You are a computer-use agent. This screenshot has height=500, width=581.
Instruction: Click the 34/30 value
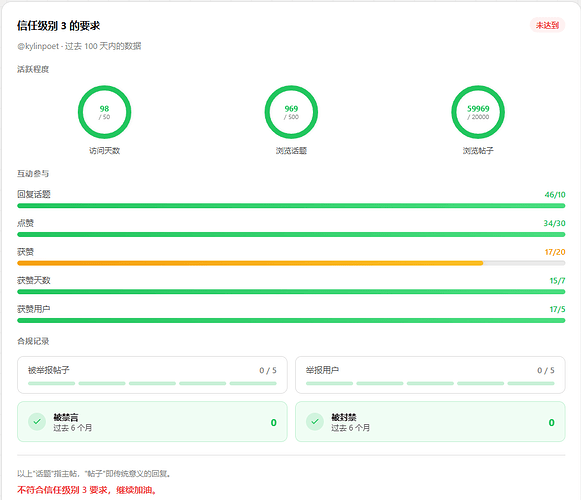(x=554, y=223)
